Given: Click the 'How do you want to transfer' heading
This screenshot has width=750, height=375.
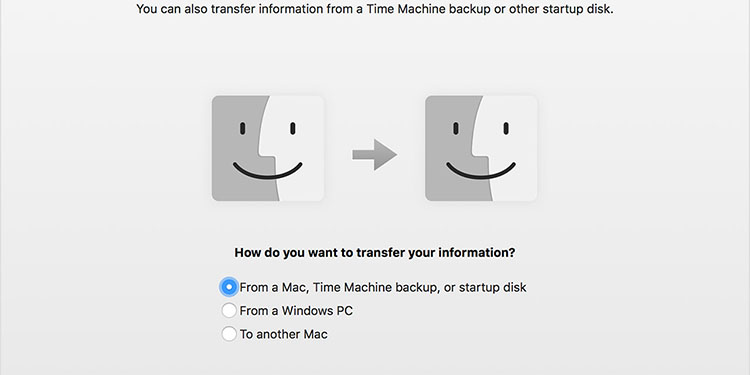Looking at the screenshot, I should tap(375, 253).
